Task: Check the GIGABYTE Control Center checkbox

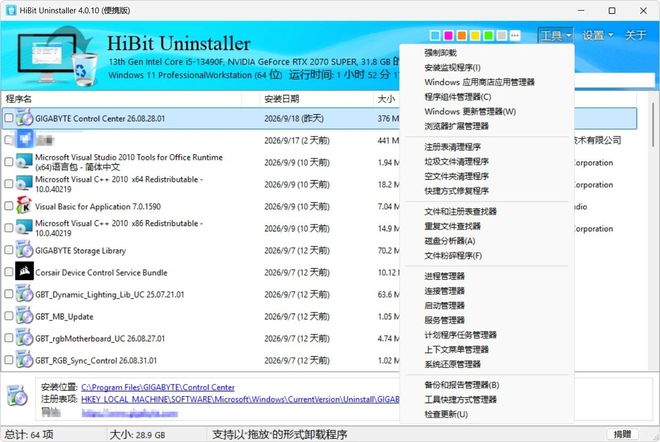Action: click(x=8, y=118)
